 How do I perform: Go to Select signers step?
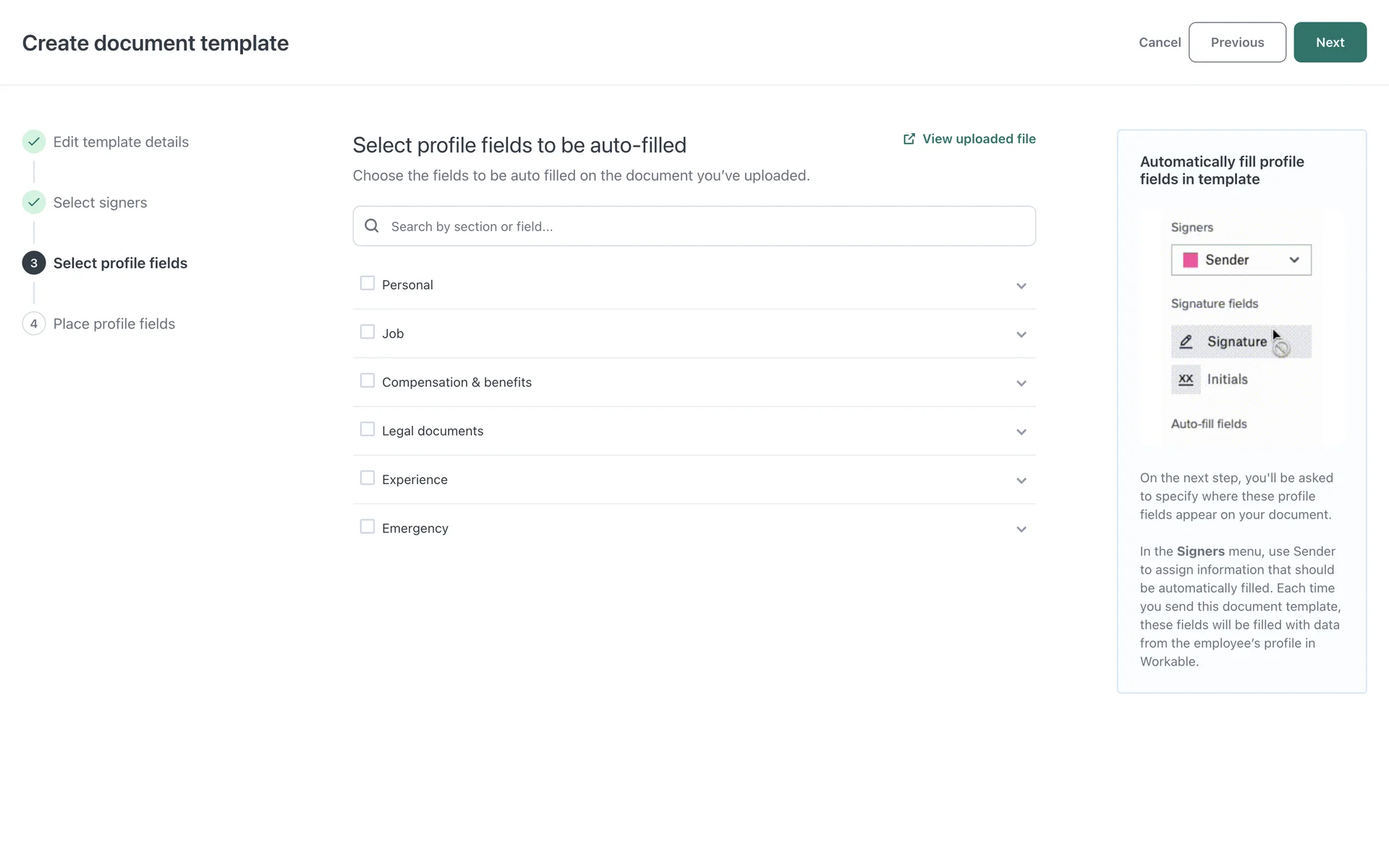click(100, 203)
